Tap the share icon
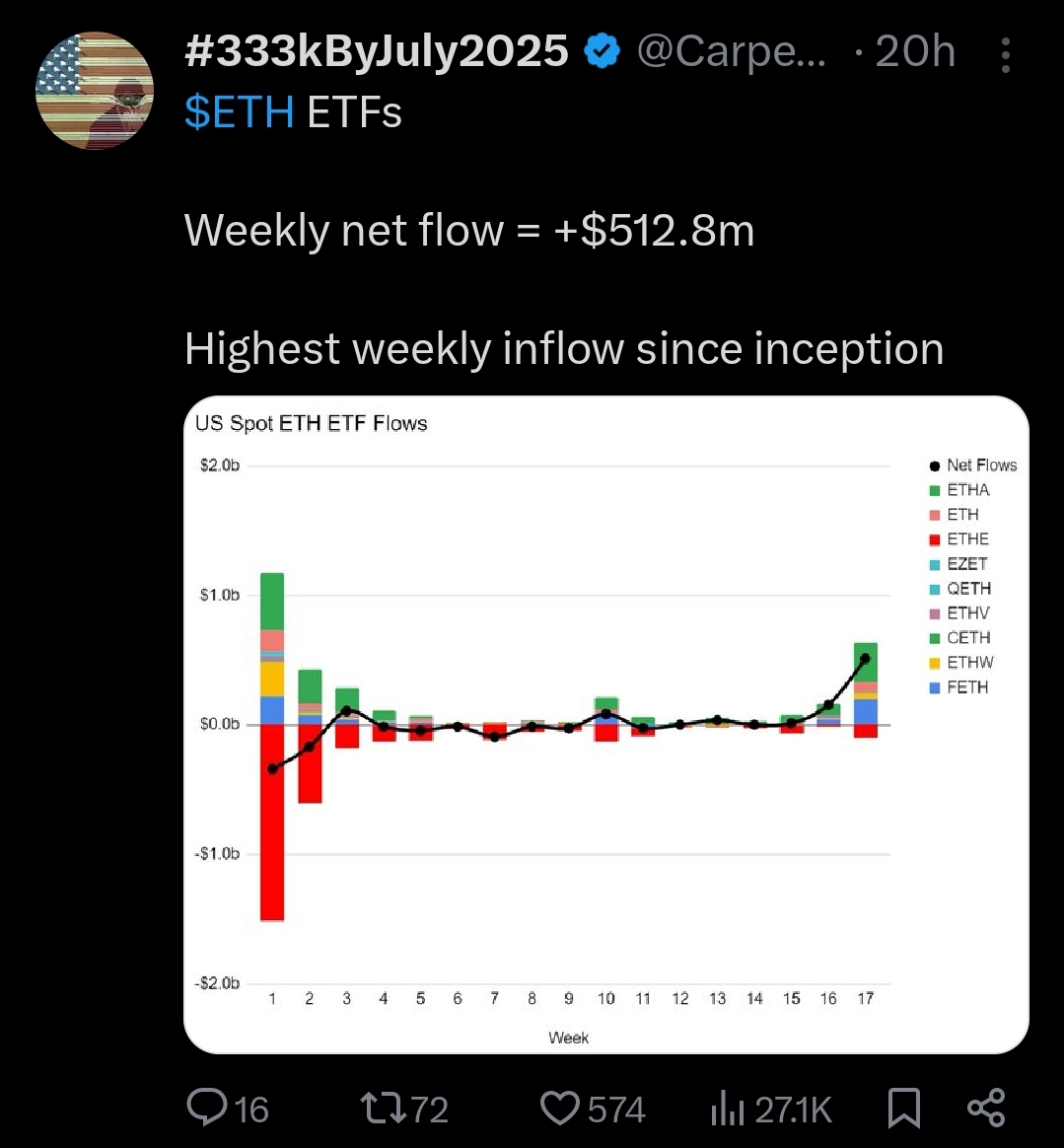 pos(986,1109)
